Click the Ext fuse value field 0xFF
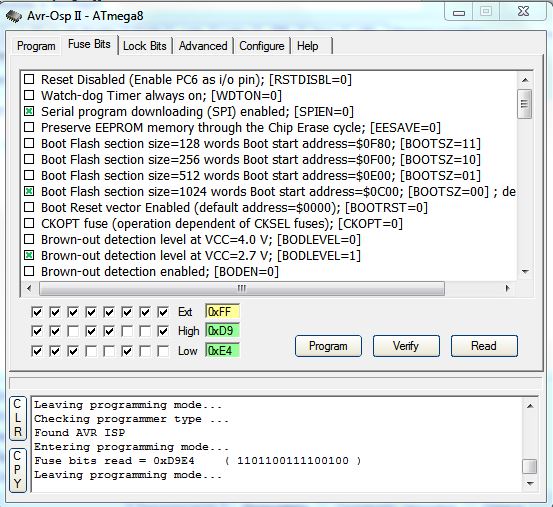Screen dimensions: 553x507 (x=223, y=312)
